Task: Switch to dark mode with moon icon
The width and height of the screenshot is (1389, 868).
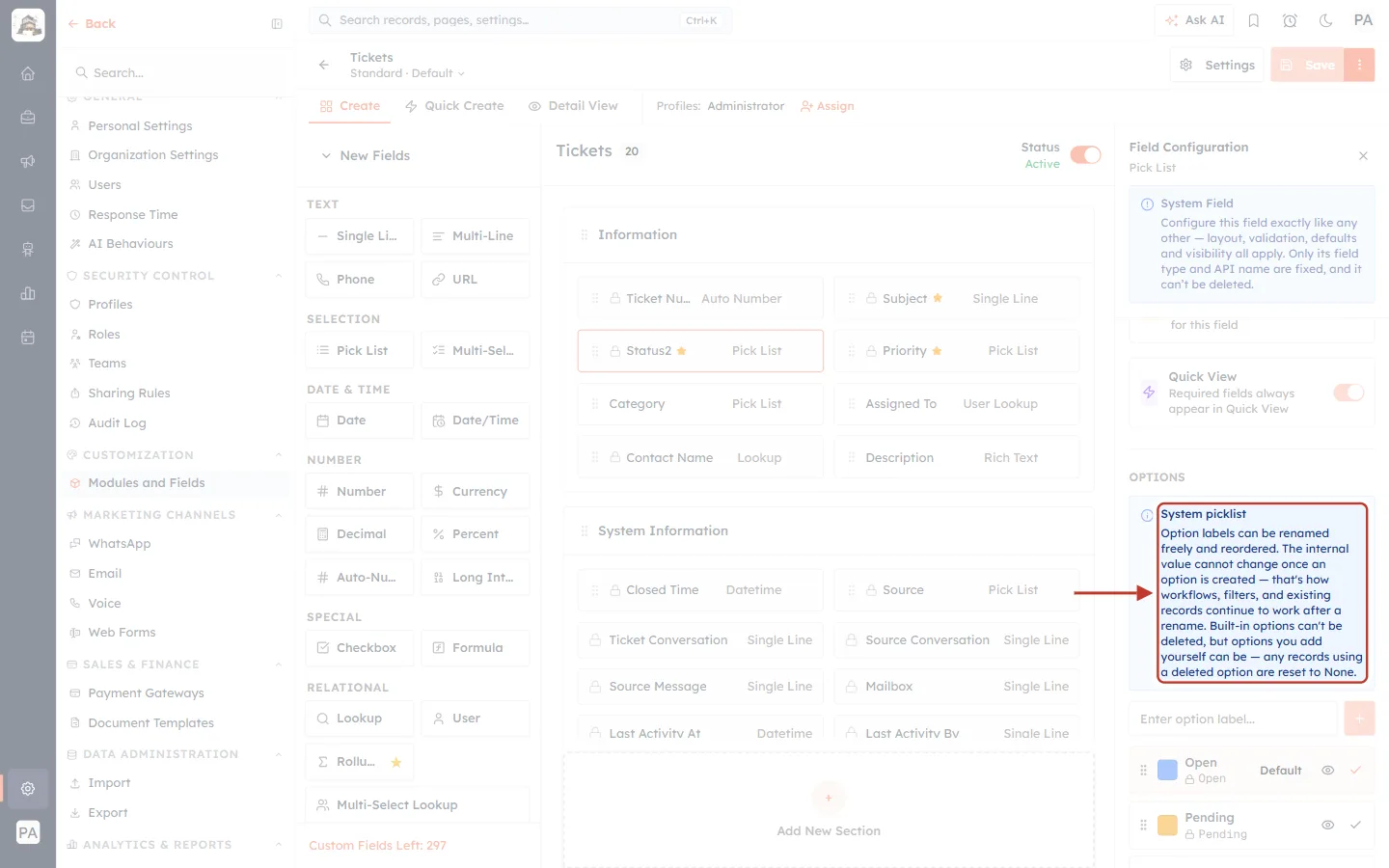Action: coord(1326,20)
